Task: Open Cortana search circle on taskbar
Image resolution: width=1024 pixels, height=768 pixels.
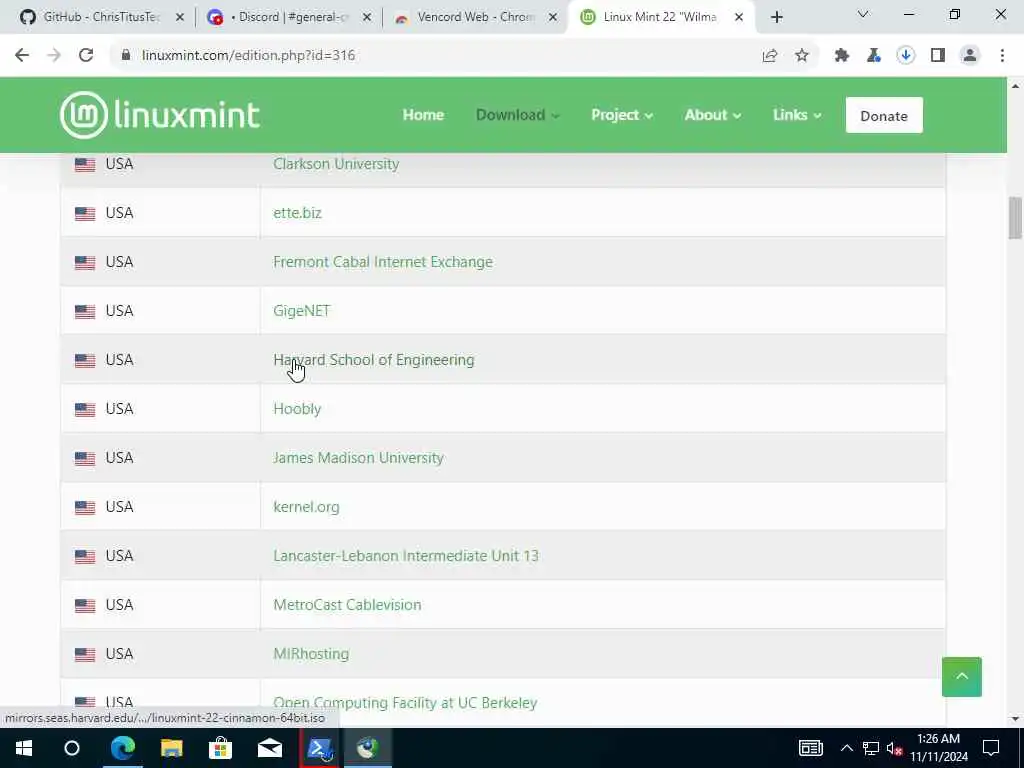Action: 72,748
